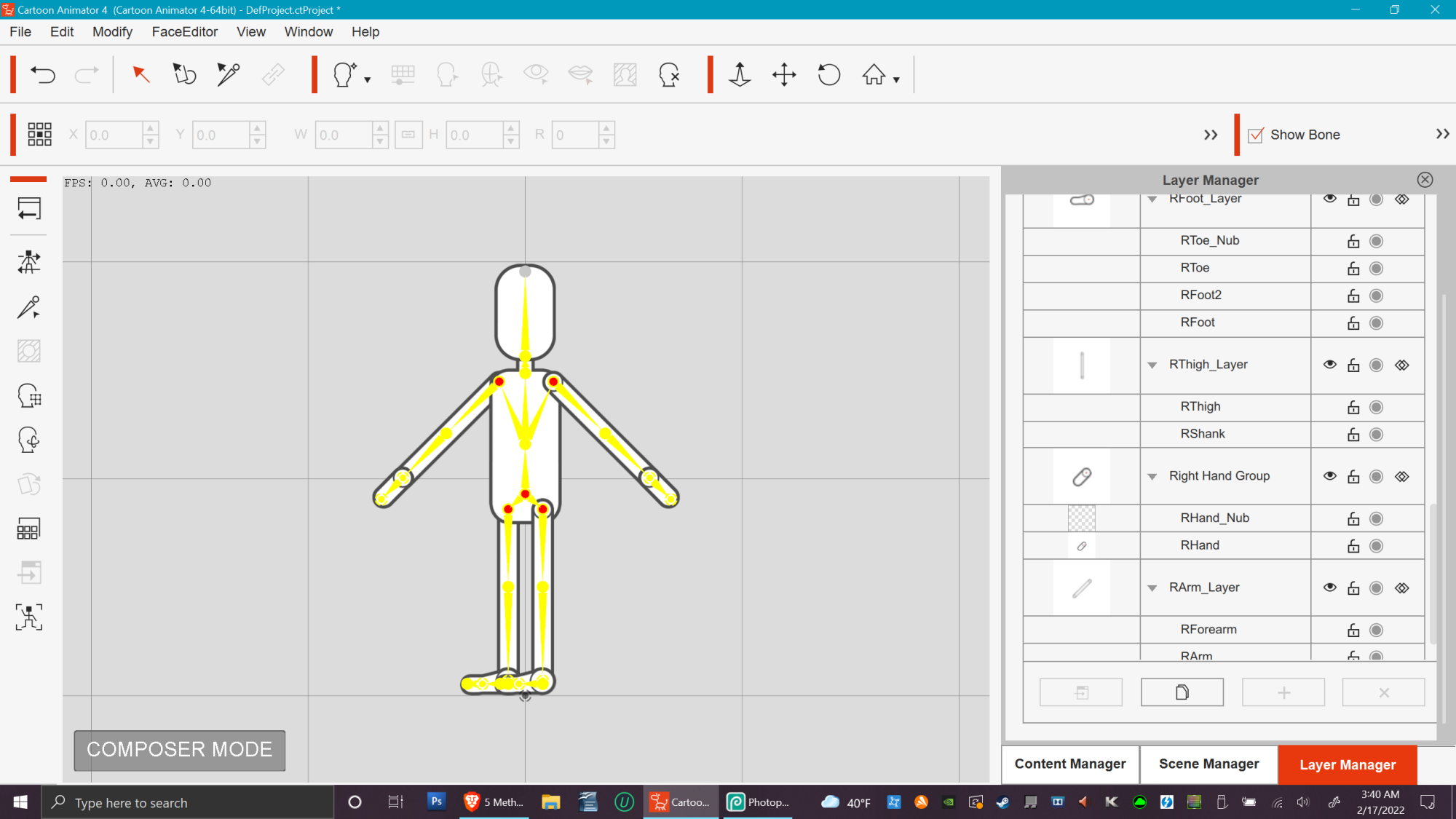Click the taskbar search box
This screenshot has width=1456, height=819.
[x=188, y=802]
